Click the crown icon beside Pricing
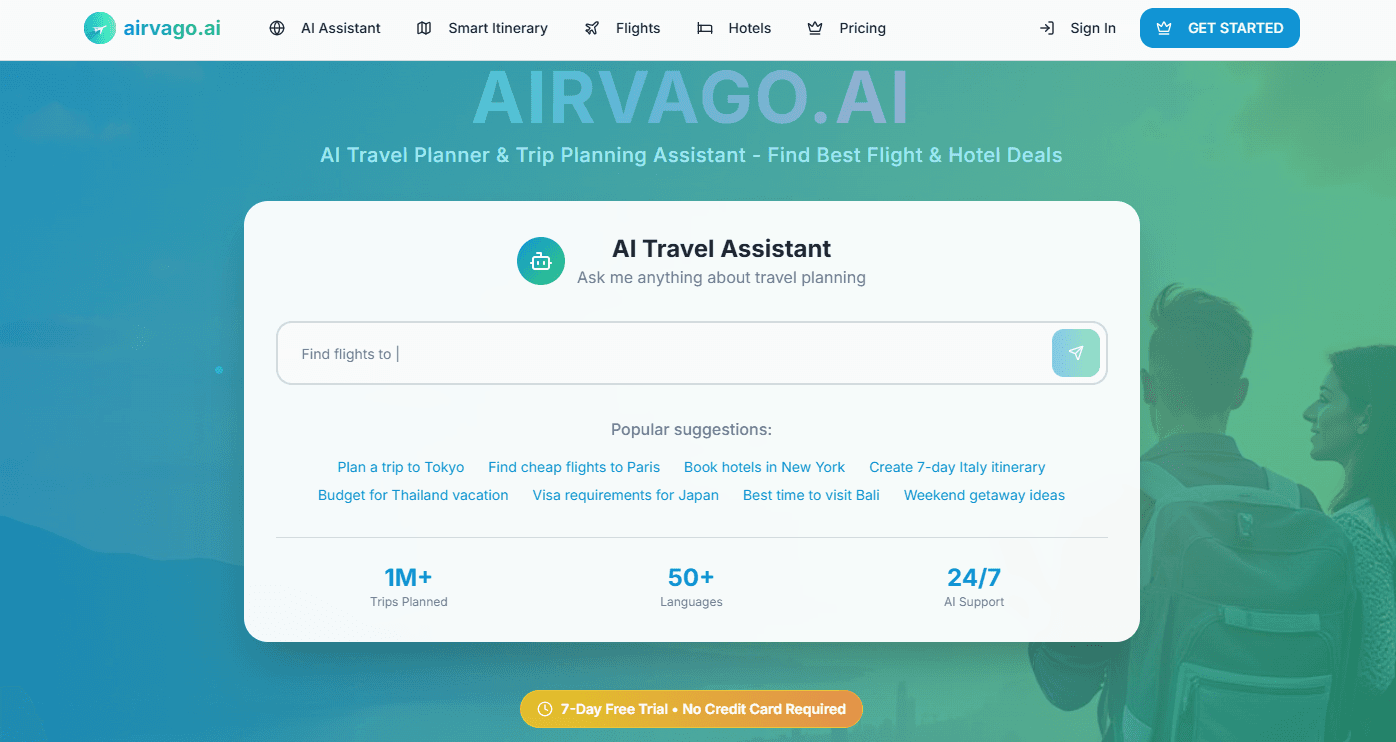The image size is (1396, 742). [x=815, y=28]
